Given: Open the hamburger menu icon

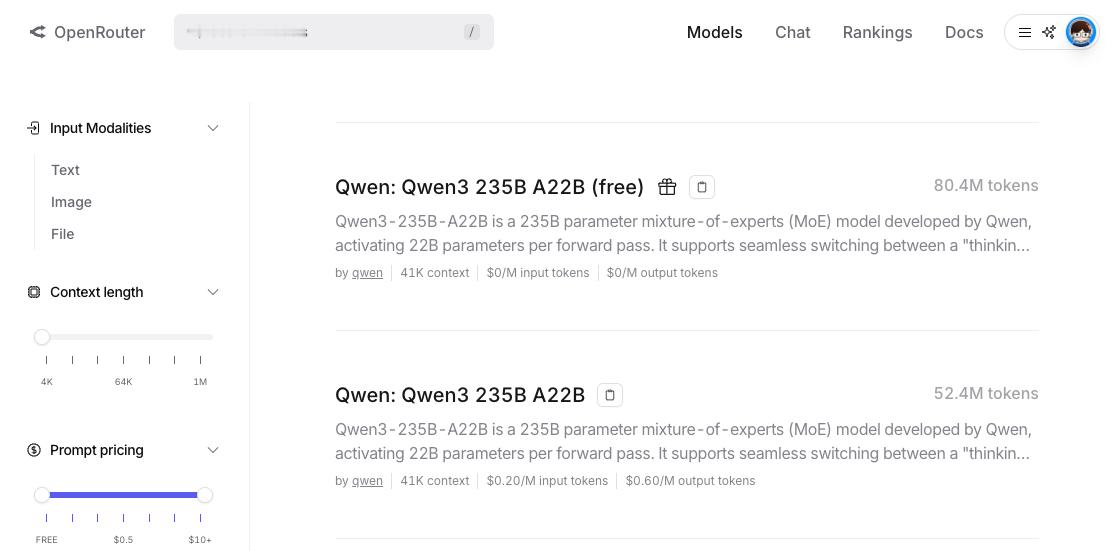Looking at the screenshot, I should point(1024,32).
